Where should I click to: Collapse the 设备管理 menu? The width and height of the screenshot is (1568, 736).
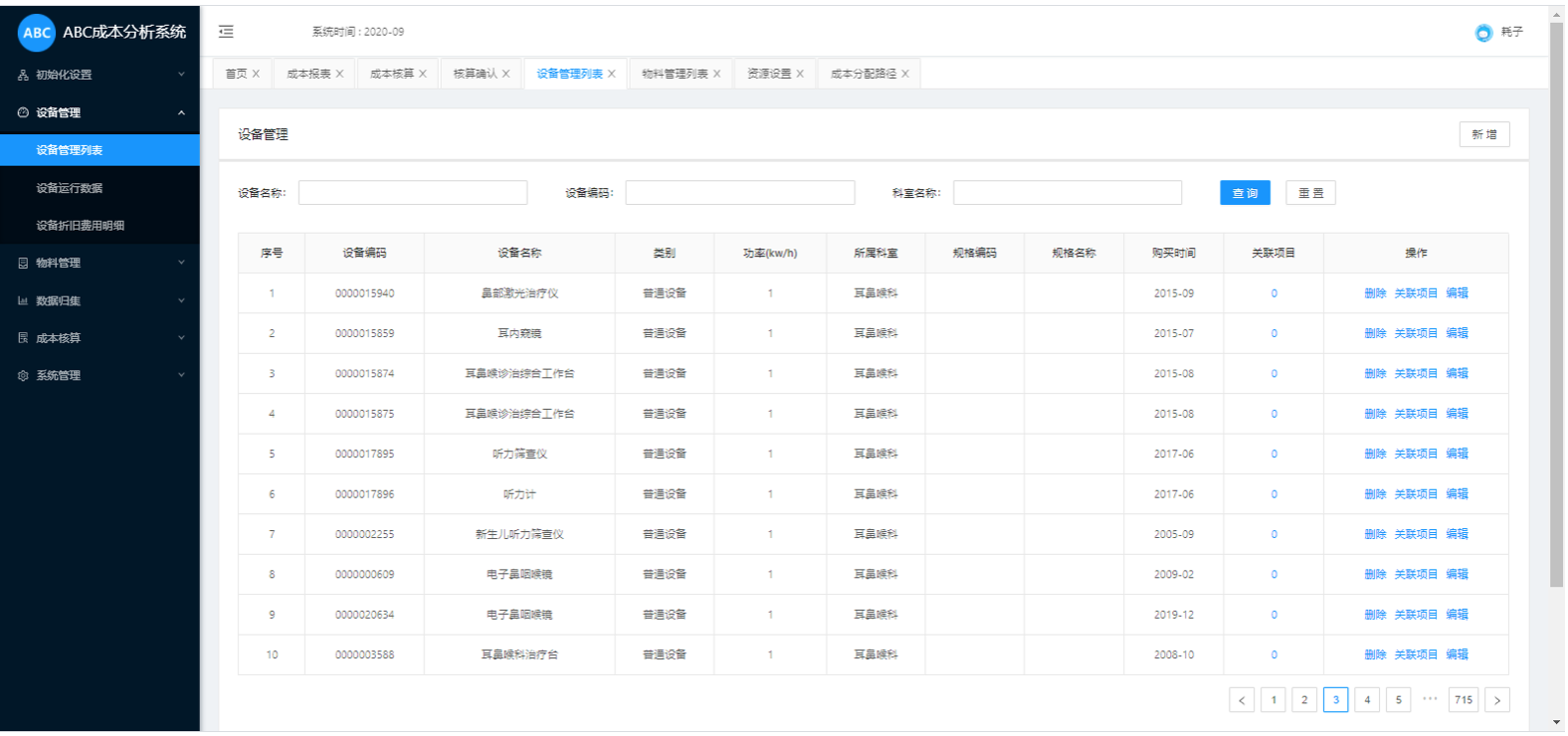click(99, 112)
